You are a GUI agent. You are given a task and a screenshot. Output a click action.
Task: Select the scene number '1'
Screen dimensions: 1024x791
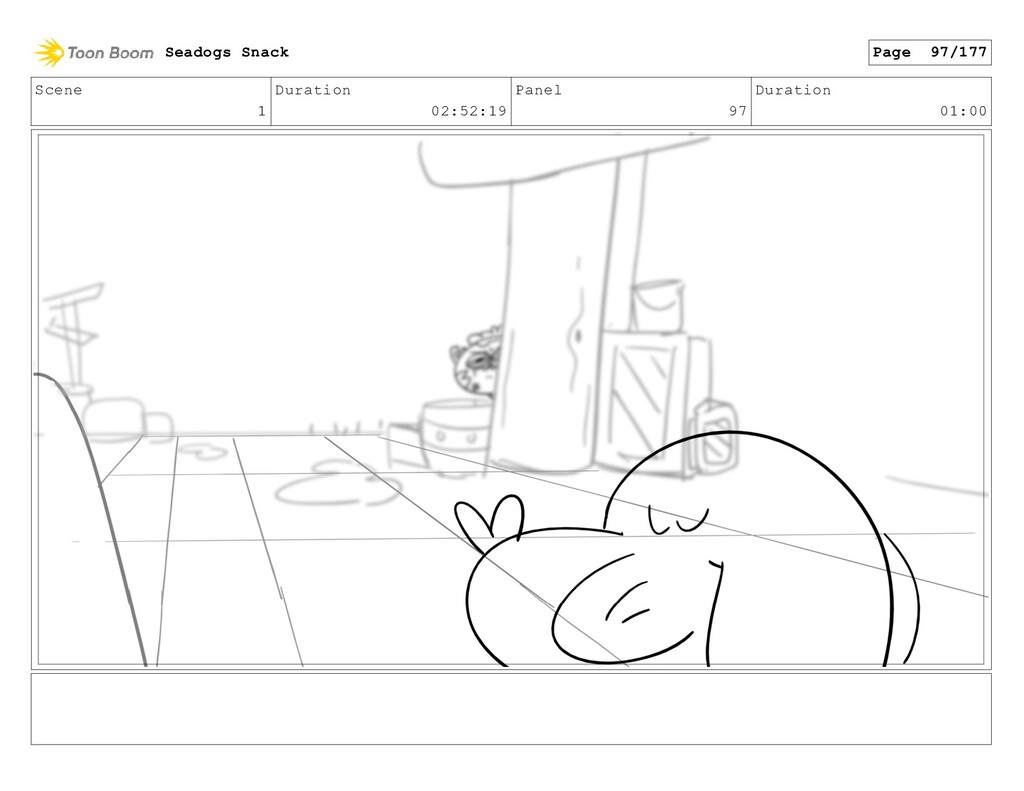[x=262, y=111]
